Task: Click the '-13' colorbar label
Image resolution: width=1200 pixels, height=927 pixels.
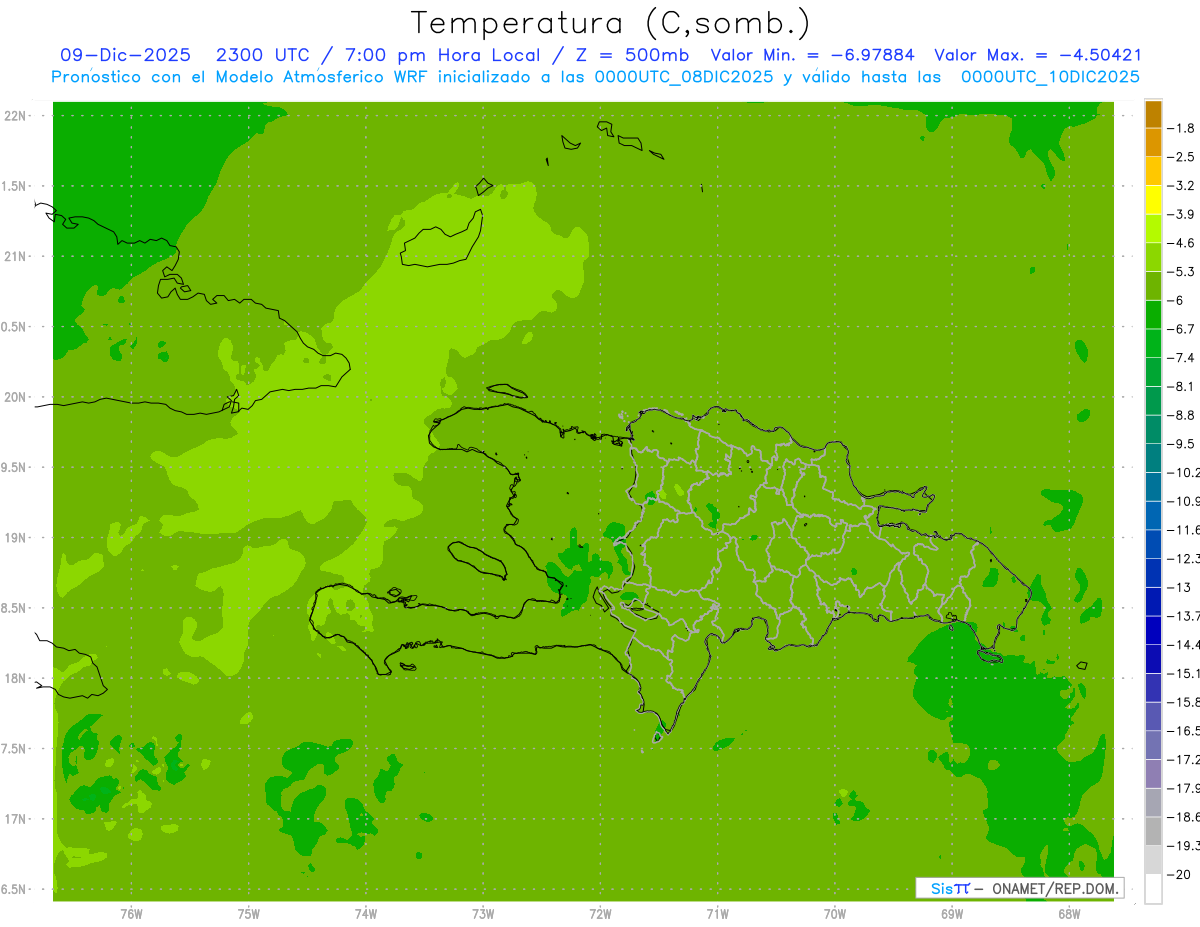Action: click(x=1178, y=587)
